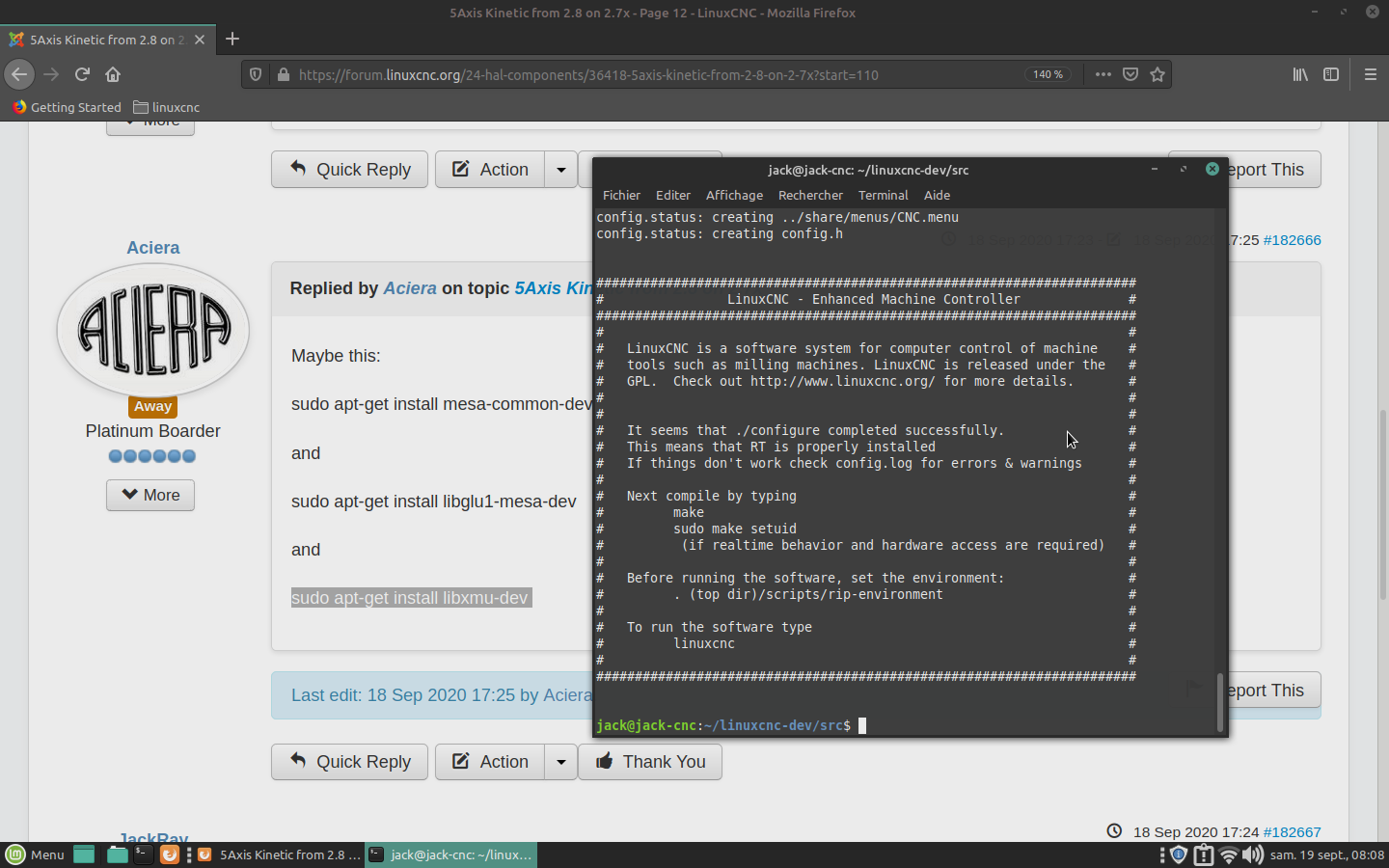Open the Linux Mint Menu button

coord(36,854)
